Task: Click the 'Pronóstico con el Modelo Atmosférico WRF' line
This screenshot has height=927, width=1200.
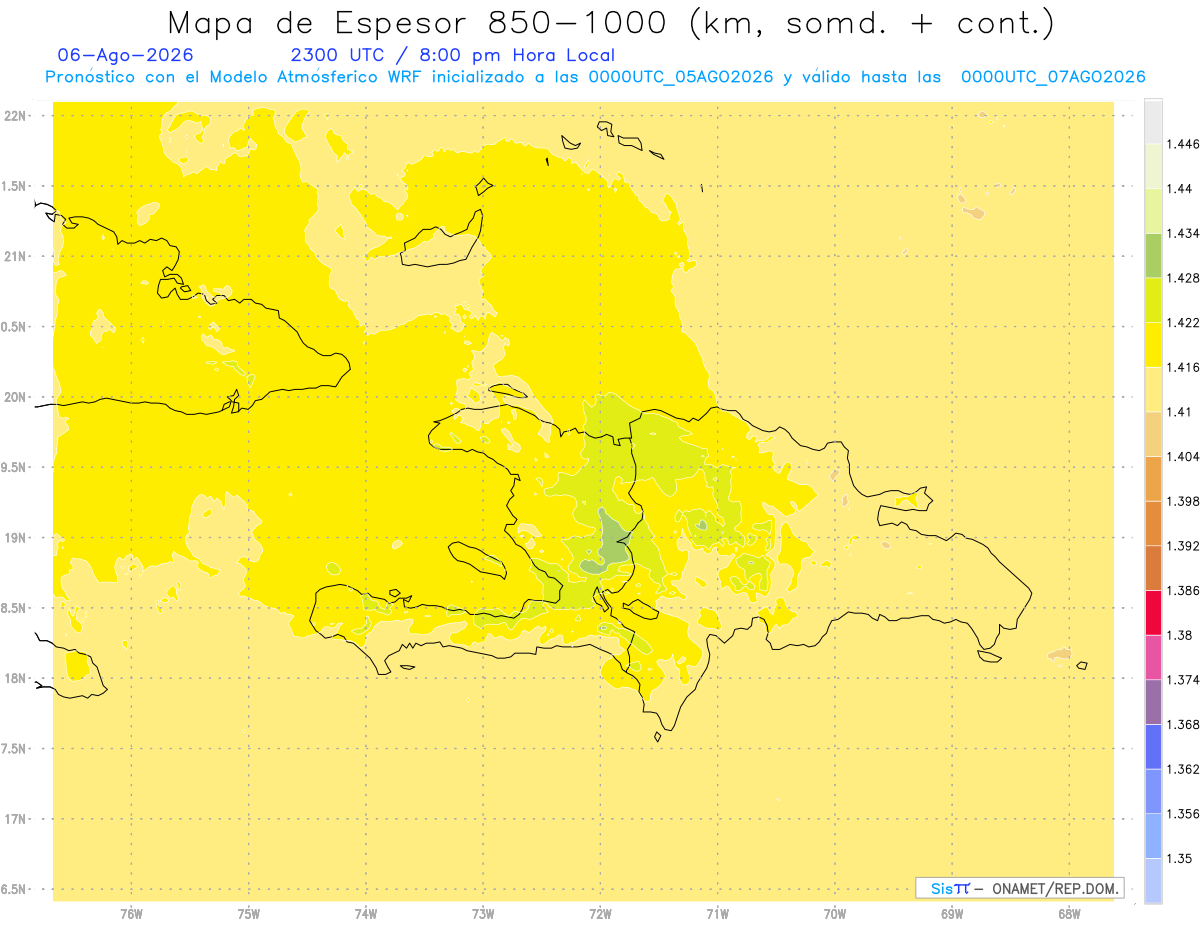Action: pos(595,77)
